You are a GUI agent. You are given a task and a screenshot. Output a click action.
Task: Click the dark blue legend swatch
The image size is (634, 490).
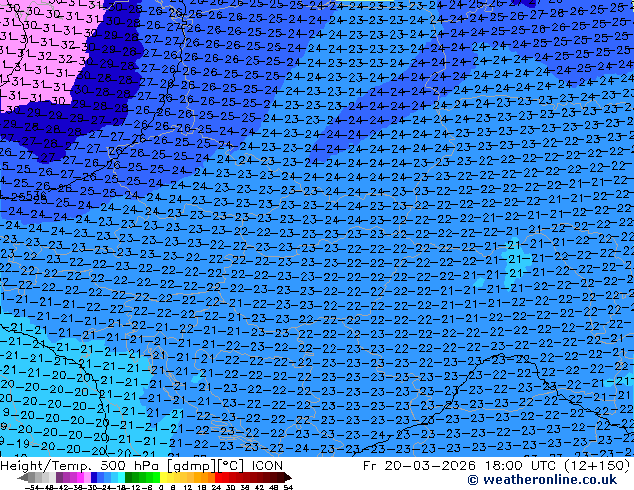coord(94,478)
